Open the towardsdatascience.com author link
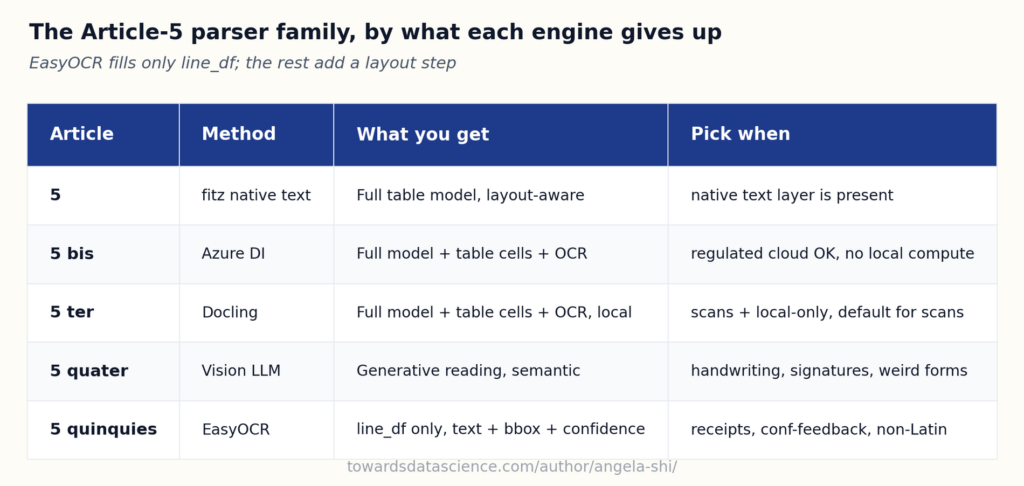 512,467
